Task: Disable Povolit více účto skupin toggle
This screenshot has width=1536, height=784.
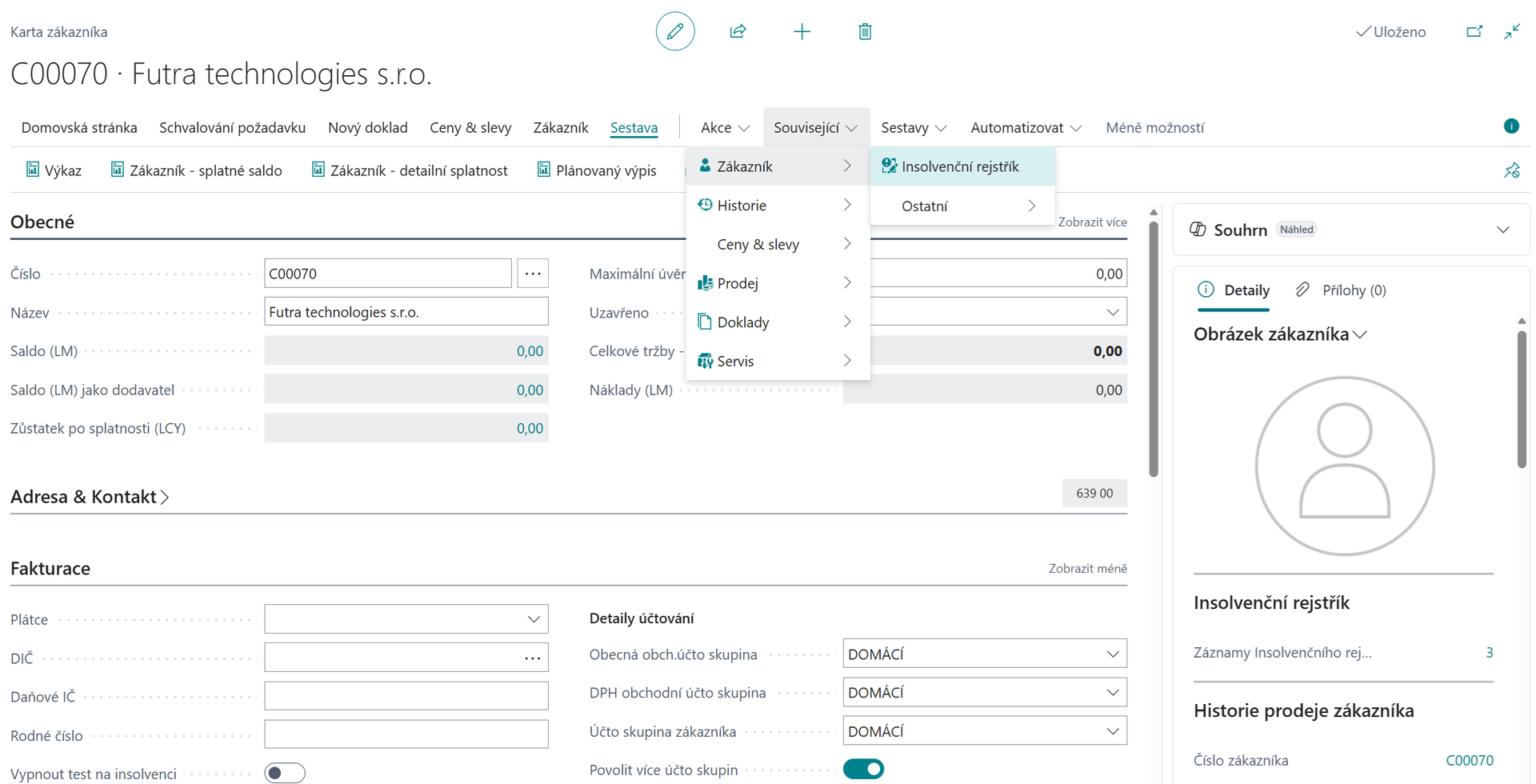Action: (x=863, y=770)
